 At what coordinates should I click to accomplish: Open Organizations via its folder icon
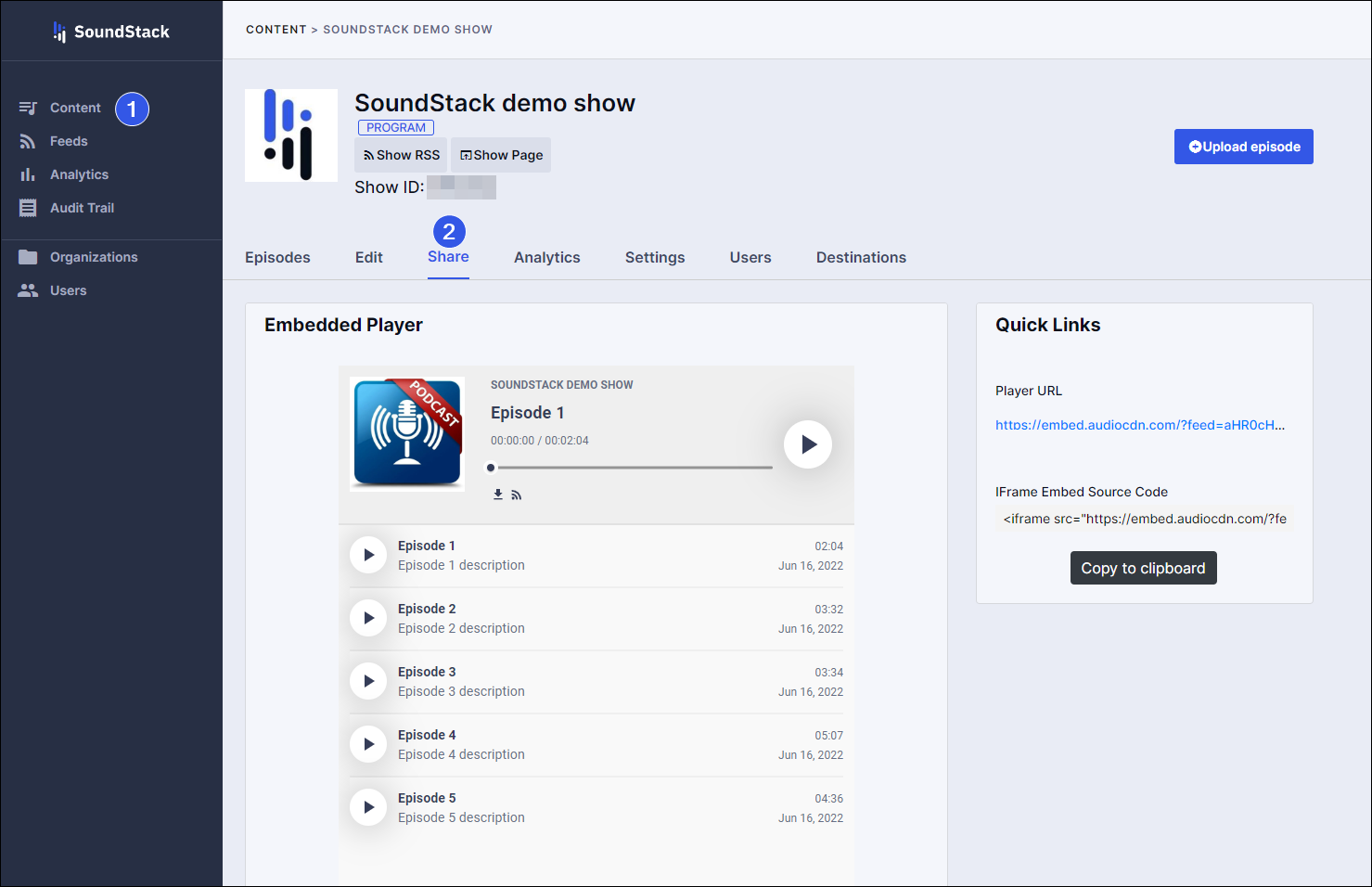click(28, 257)
